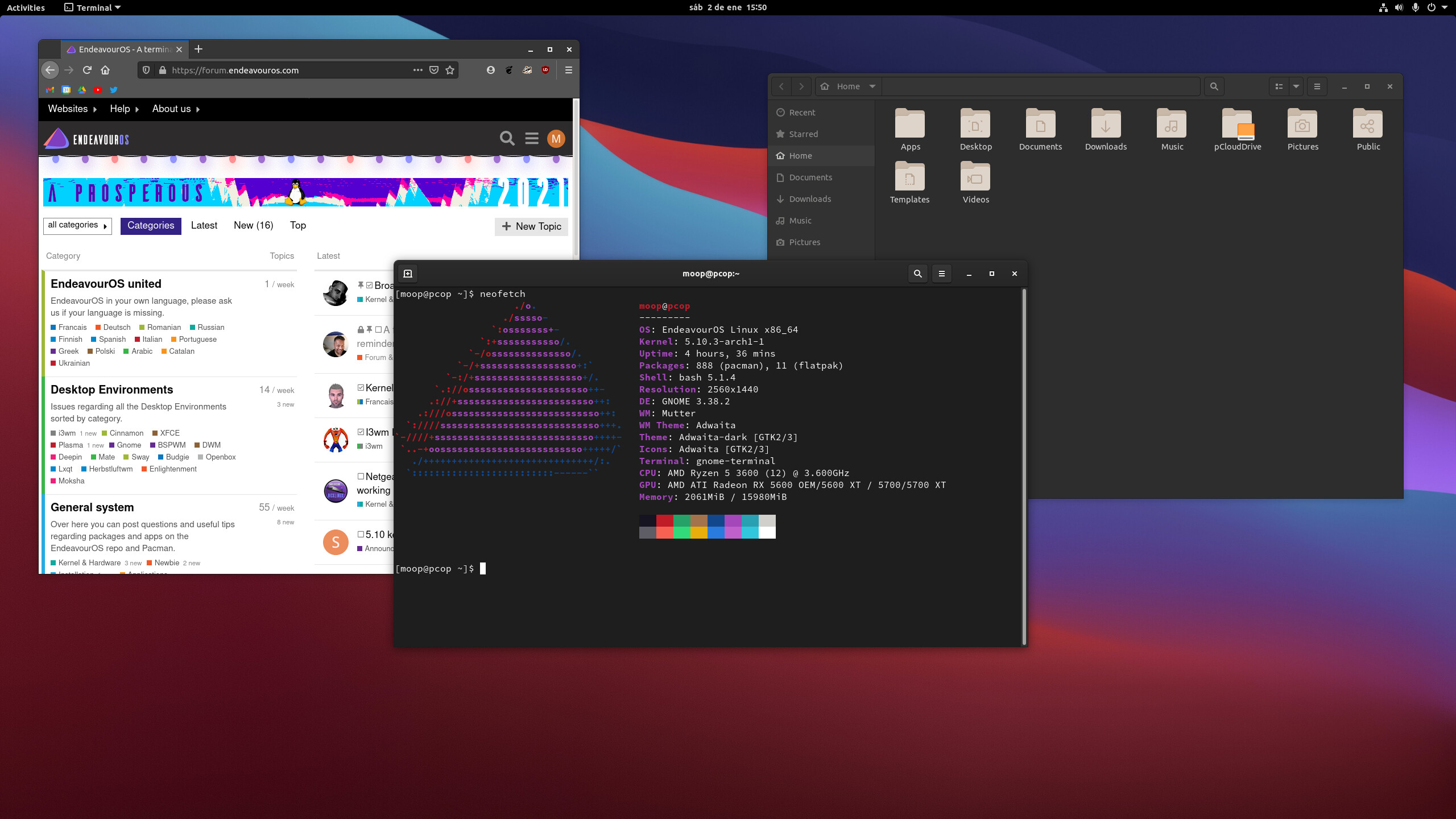1456x819 pixels.
Task: Open Google Drive bookmark icon
Action: click(x=82, y=90)
